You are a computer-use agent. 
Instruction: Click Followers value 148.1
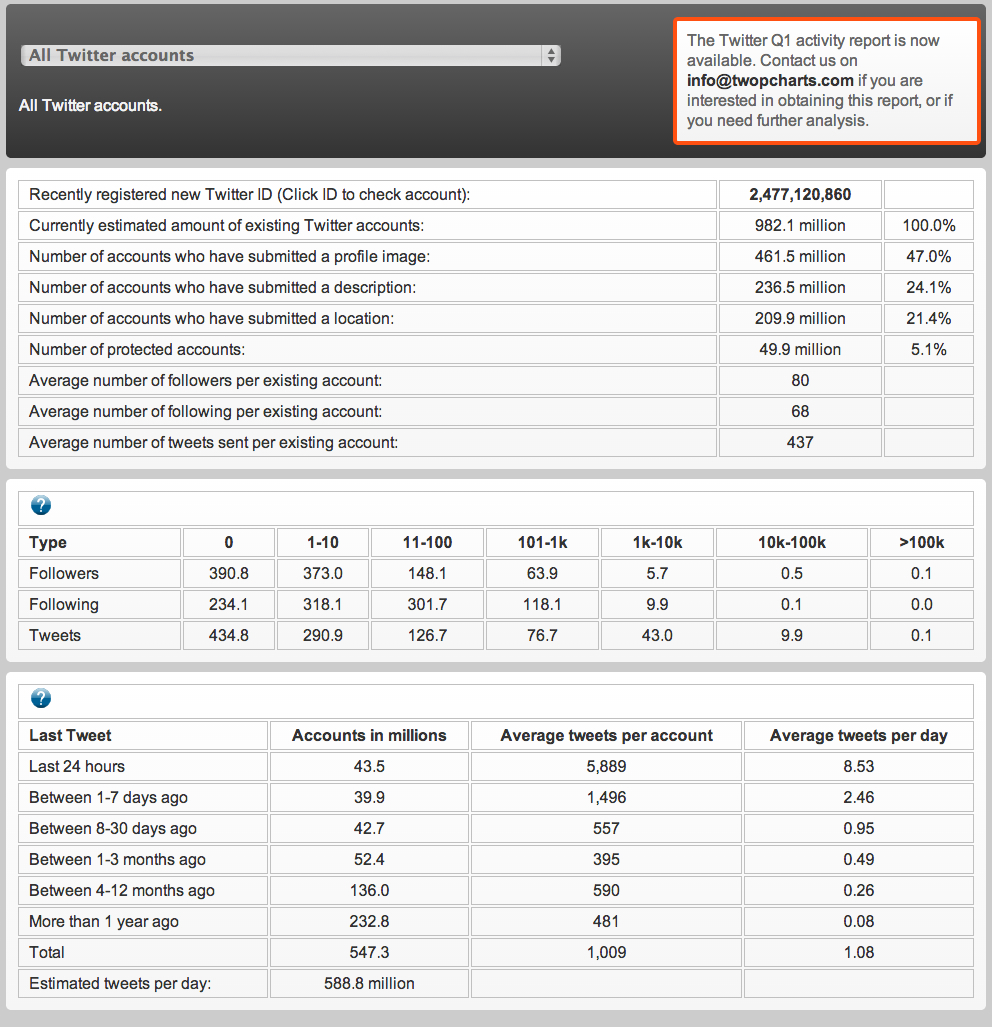point(428,574)
